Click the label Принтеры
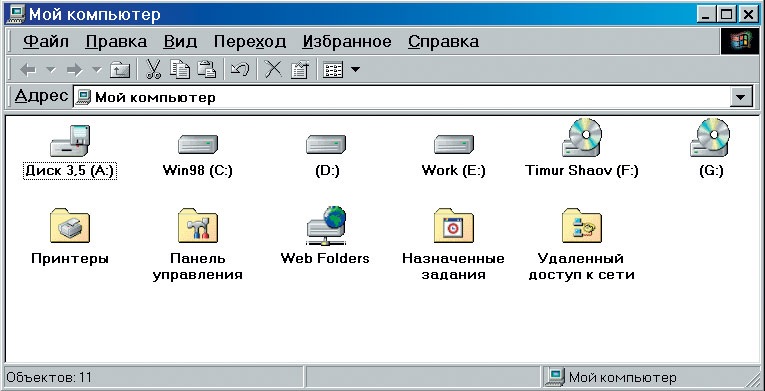 (x=70, y=258)
